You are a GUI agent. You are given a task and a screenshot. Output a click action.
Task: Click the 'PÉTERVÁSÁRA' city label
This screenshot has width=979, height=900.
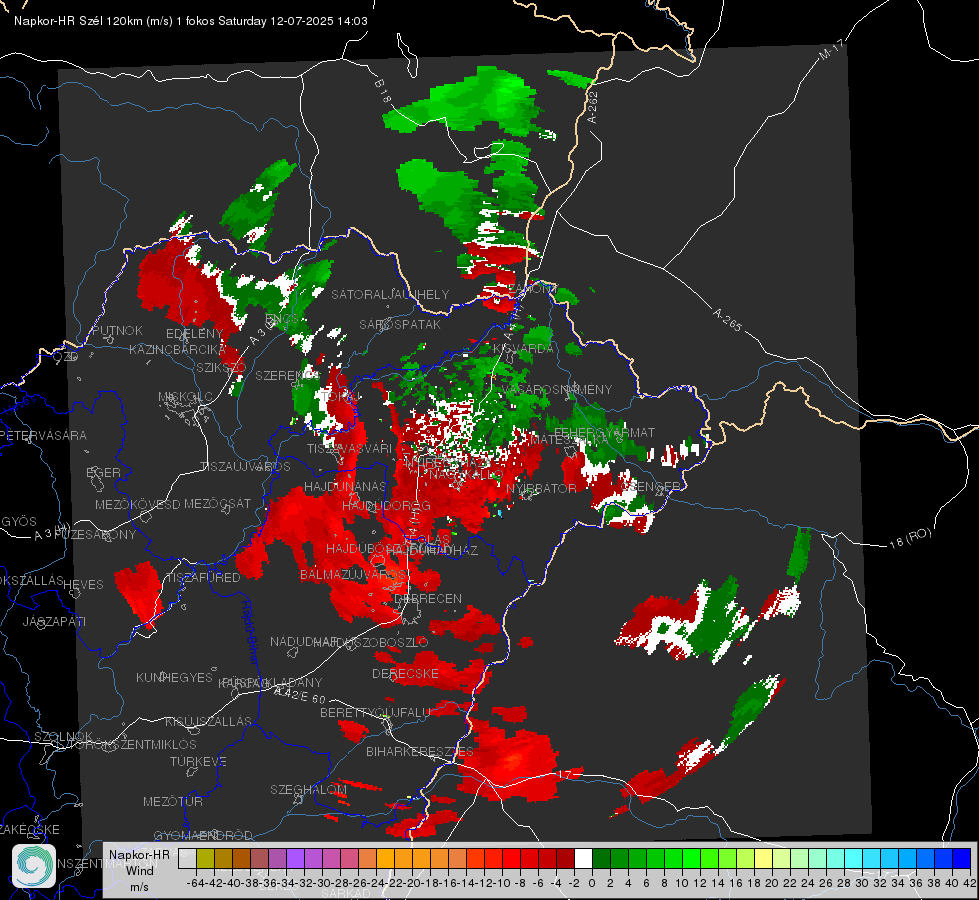click(45, 435)
